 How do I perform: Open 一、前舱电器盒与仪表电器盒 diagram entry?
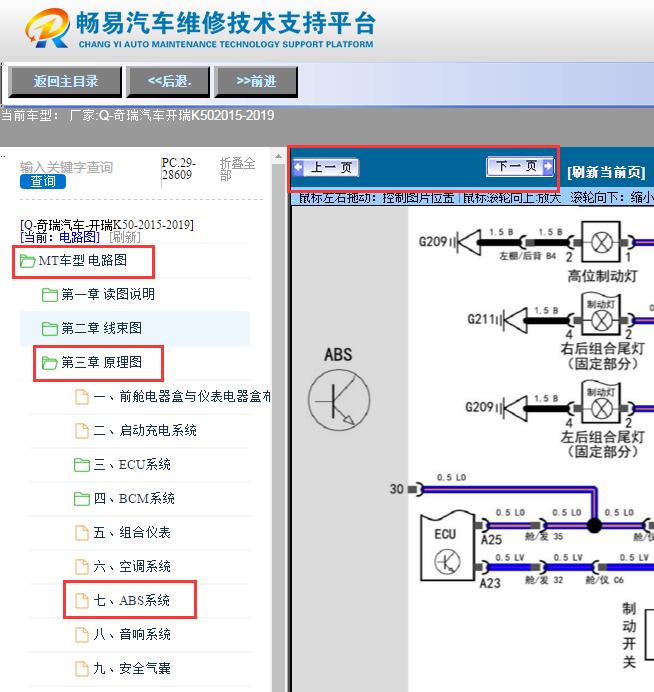click(x=182, y=397)
